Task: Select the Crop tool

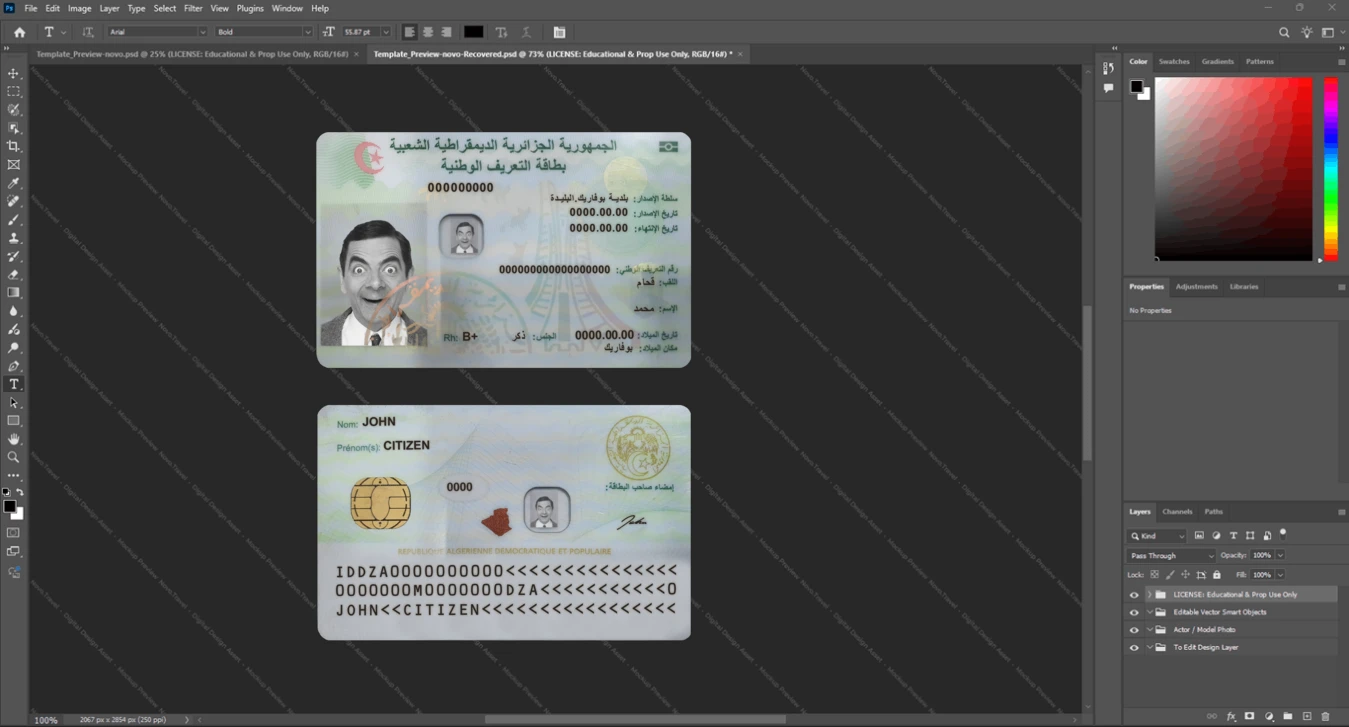Action: pyautogui.click(x=14, y=146)
